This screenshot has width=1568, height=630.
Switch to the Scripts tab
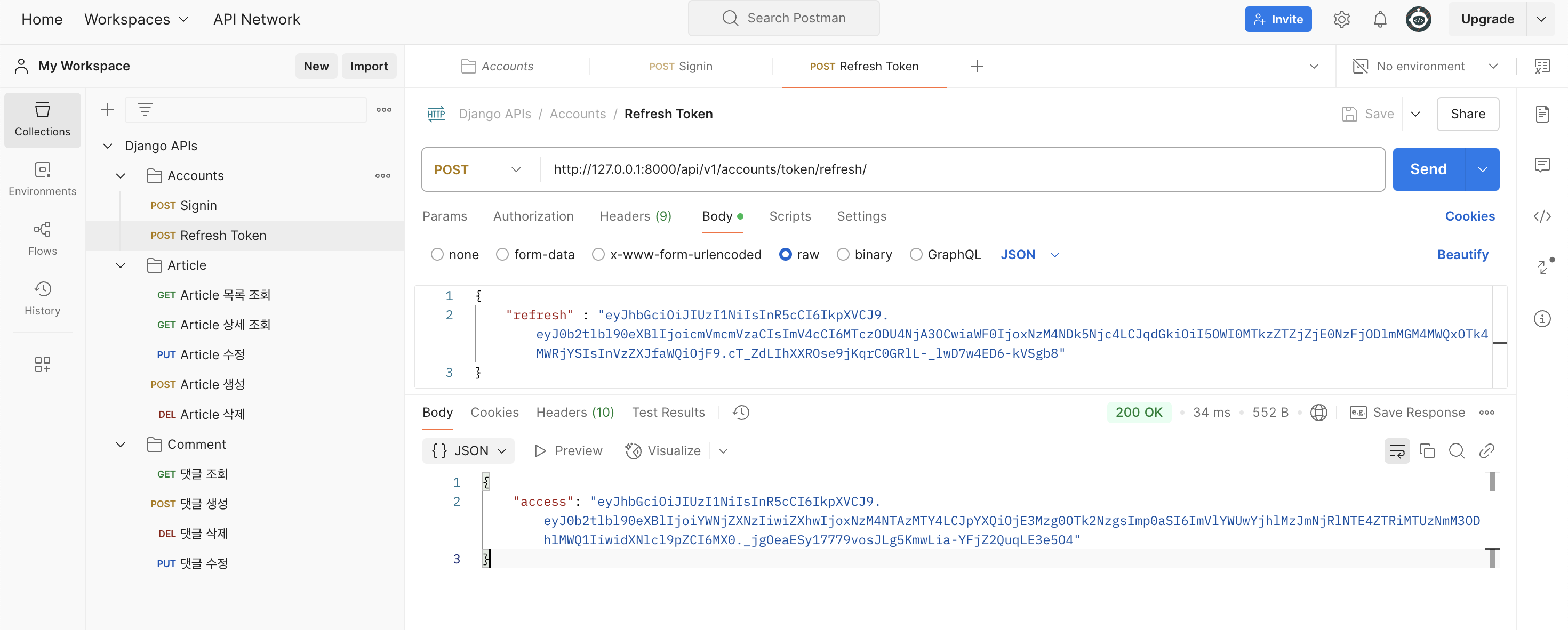789,216
